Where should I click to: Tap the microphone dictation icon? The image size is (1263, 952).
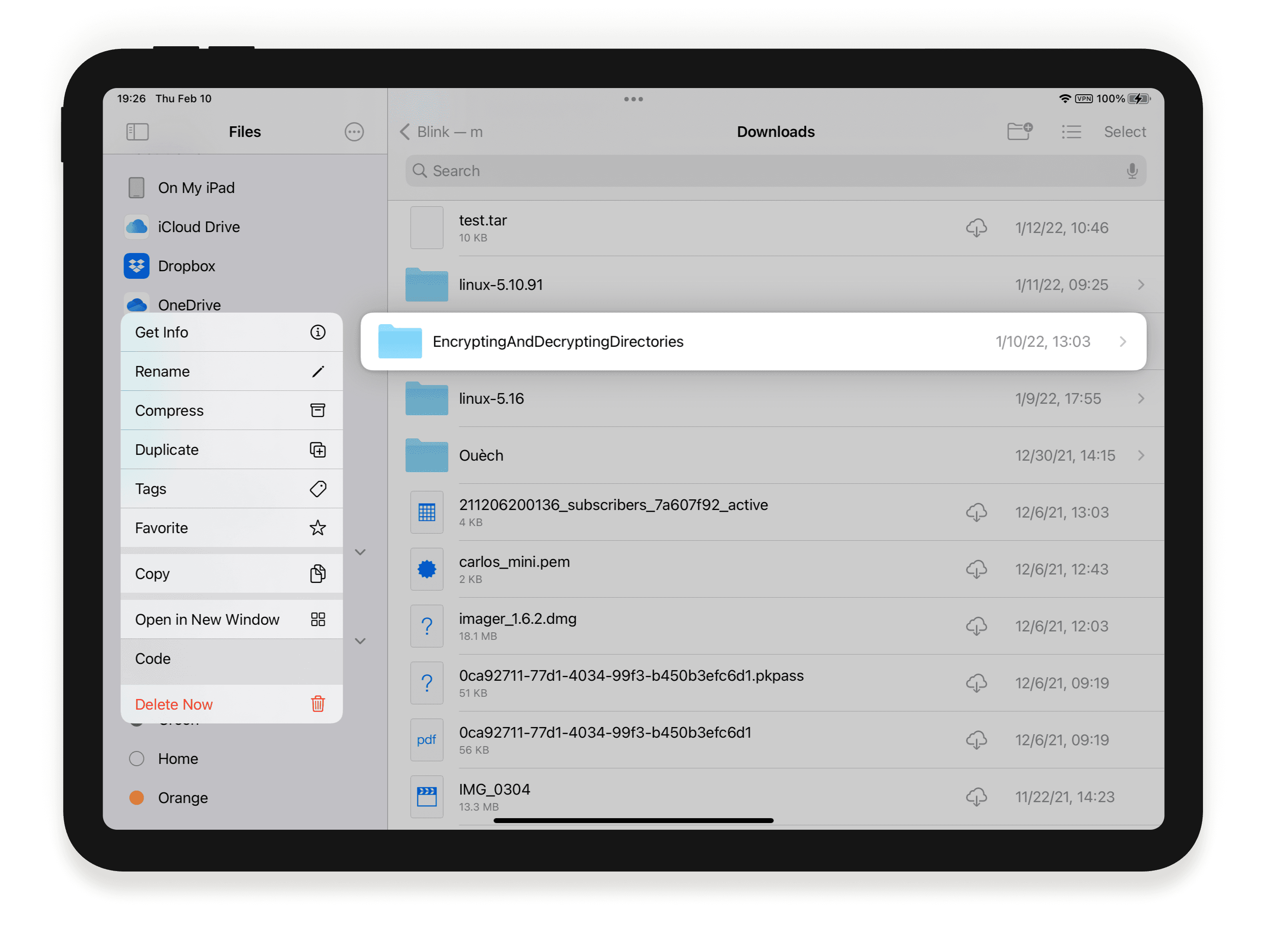pos(1132,171)
